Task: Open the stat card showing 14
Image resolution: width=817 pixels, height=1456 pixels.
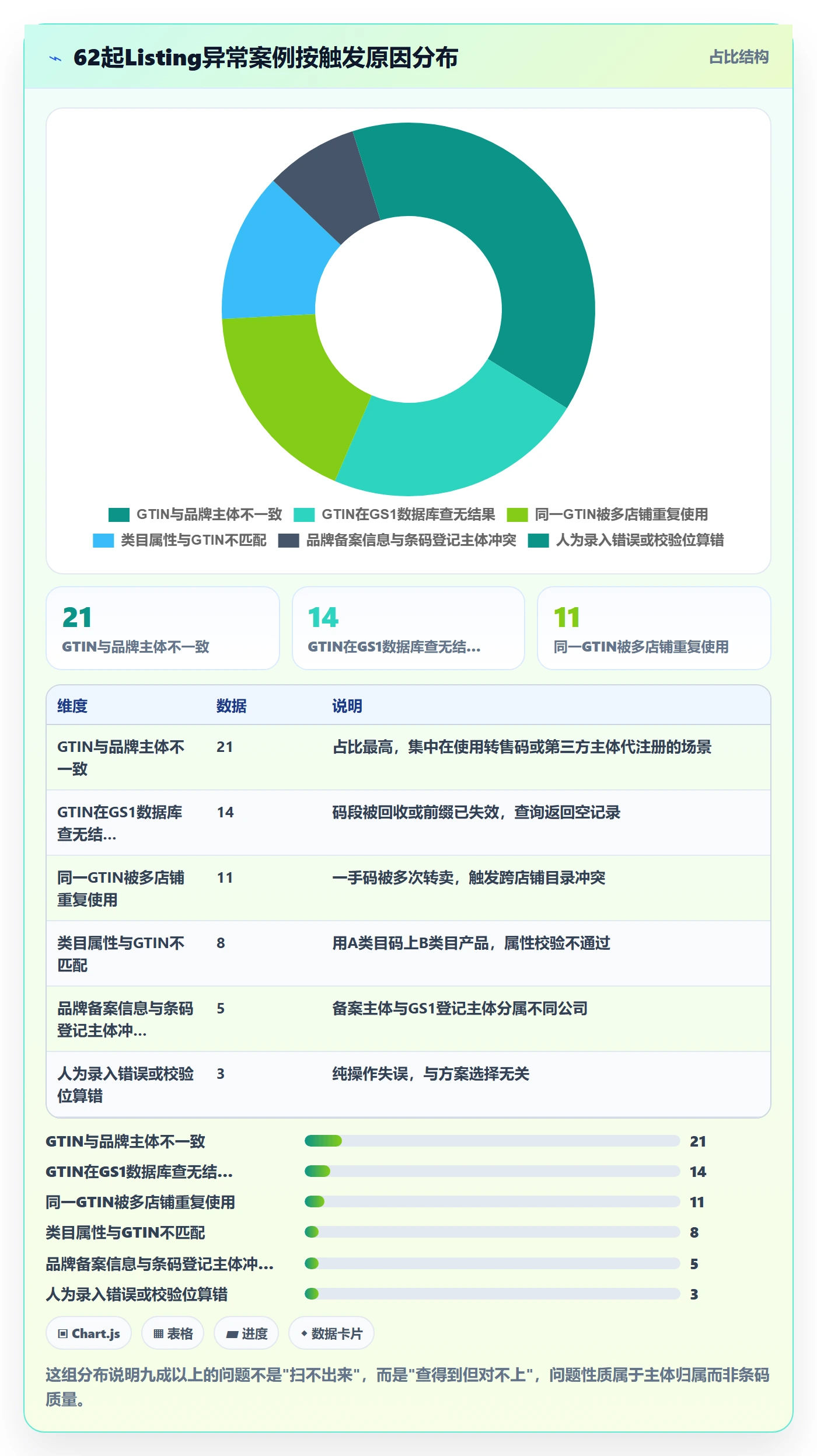Action: [408, 628]
